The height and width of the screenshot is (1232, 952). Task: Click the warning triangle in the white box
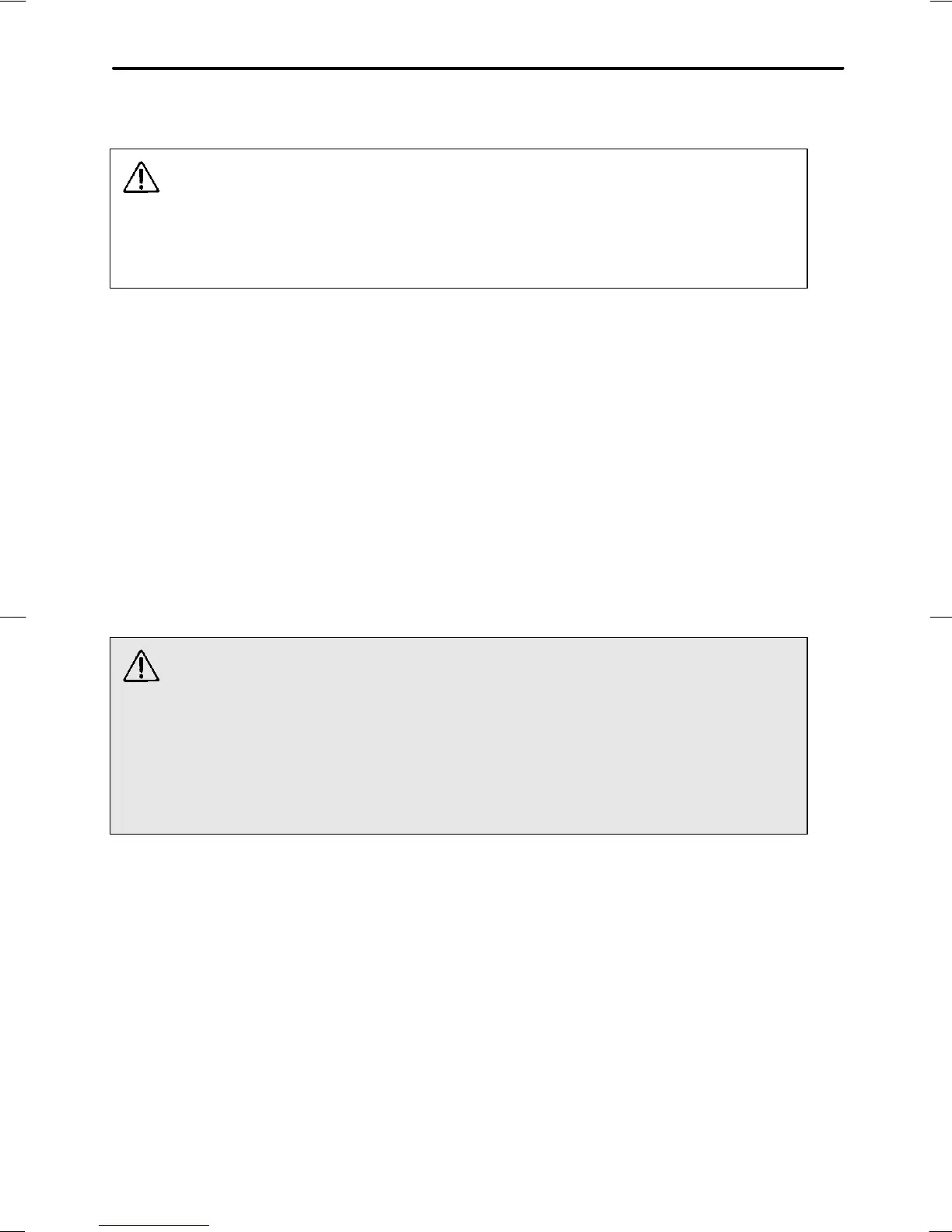point(141,178)
